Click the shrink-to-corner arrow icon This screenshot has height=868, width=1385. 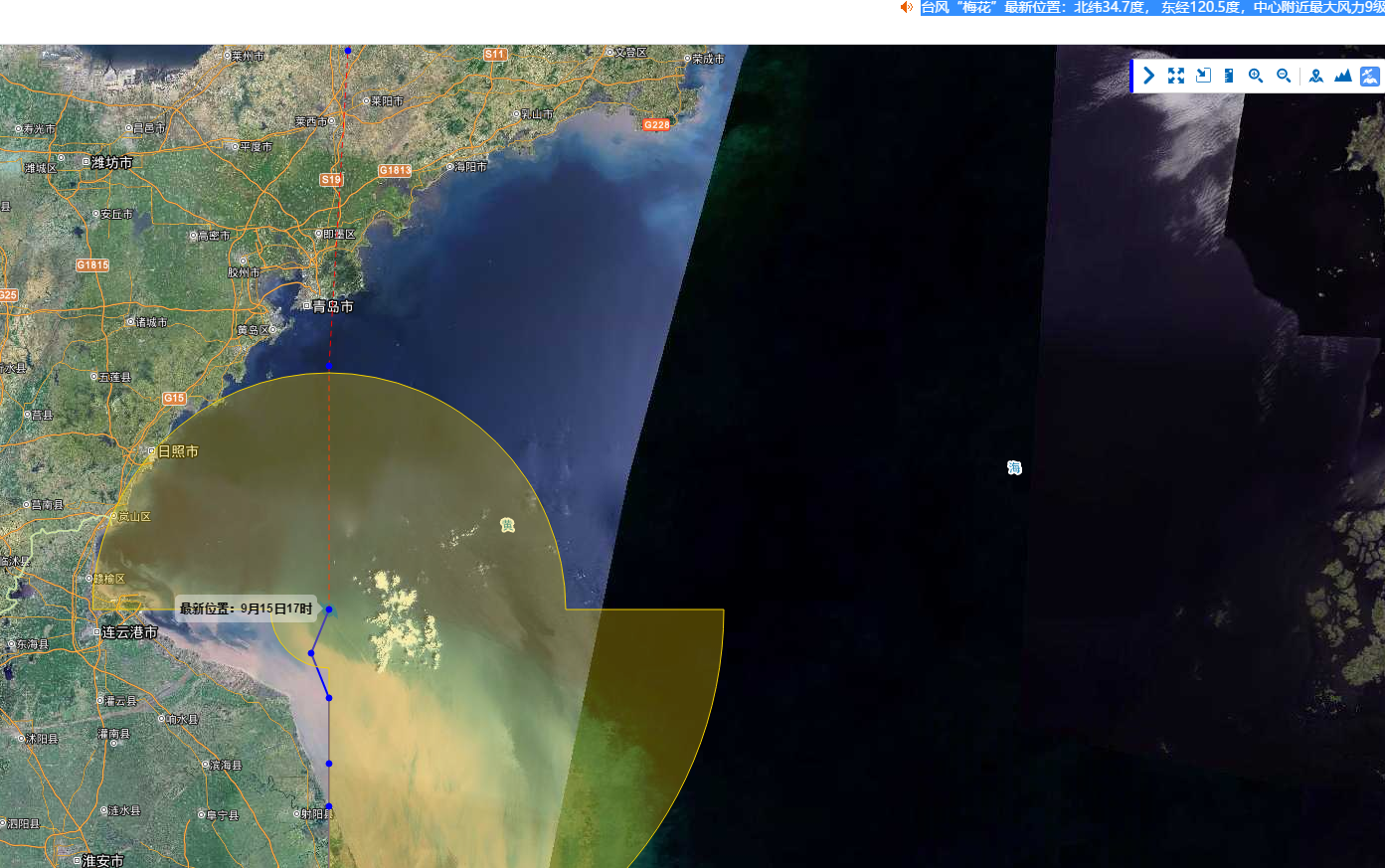1203,76
